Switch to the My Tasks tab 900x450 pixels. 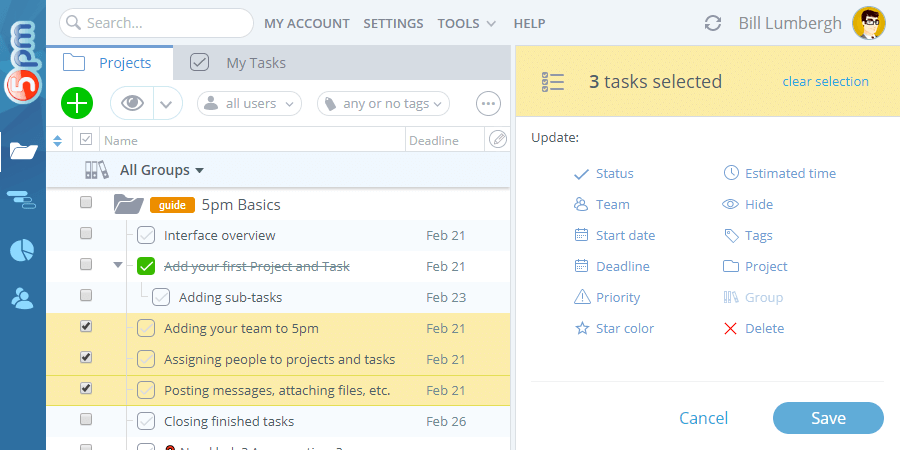click(x=238, y=63)
